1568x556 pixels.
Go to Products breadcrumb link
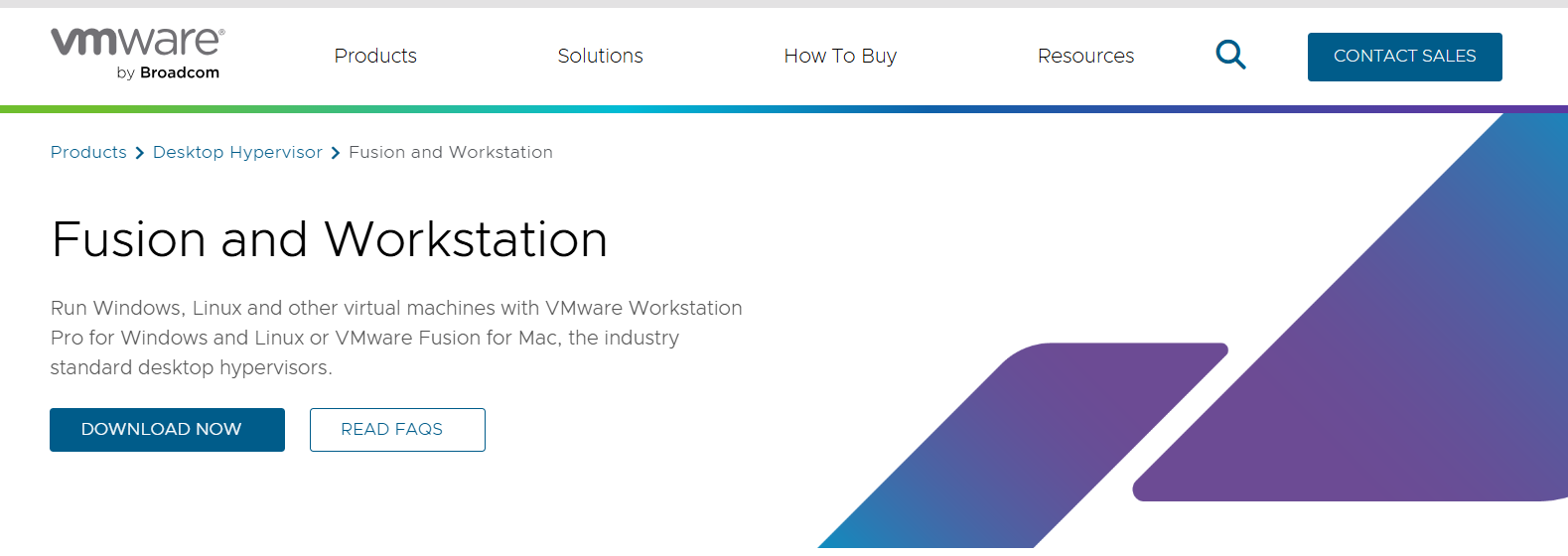click(88, 152)
